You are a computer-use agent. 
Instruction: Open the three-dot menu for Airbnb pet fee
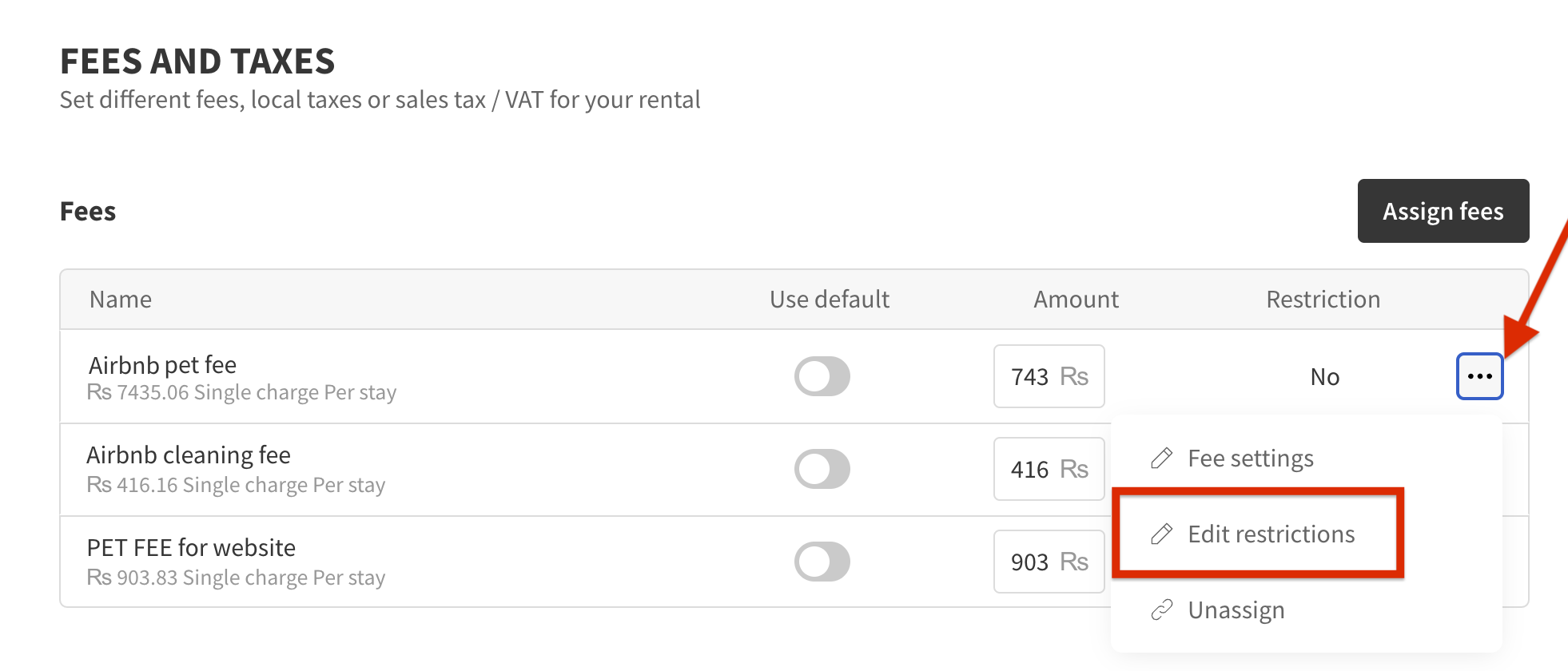[x=1479, y=376]
